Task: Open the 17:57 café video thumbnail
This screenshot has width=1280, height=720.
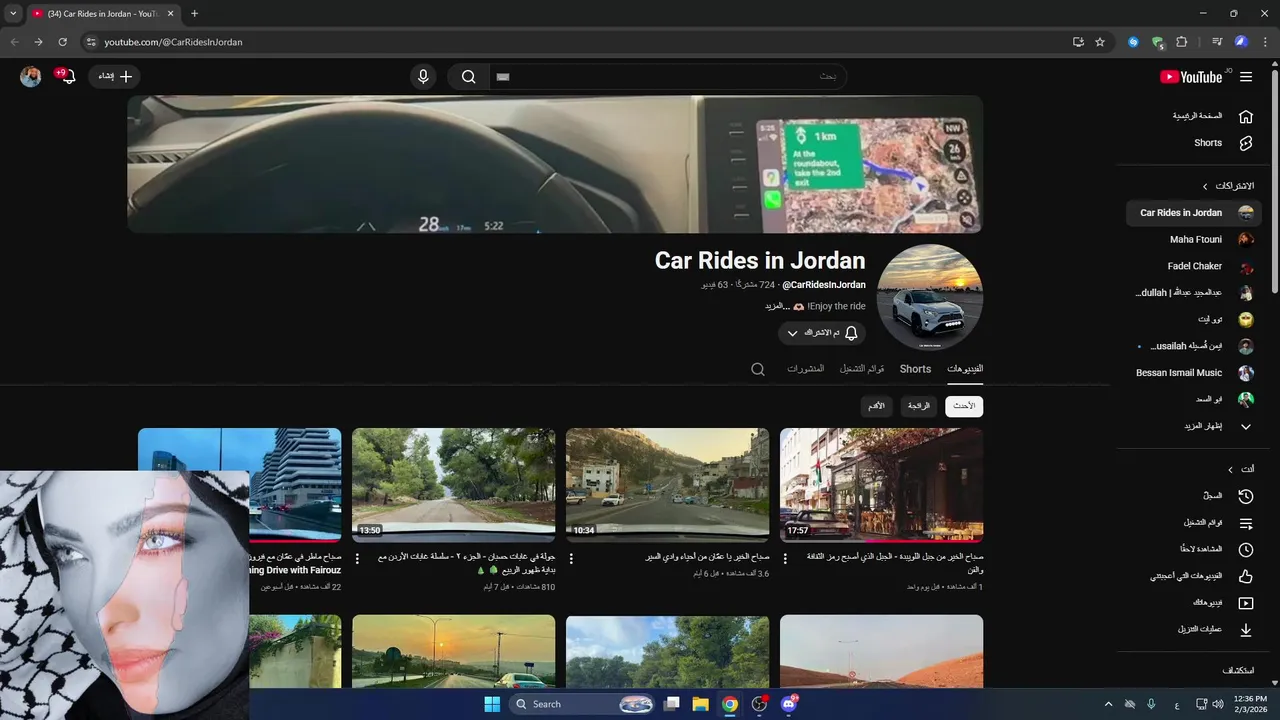Action: pos(881,485)
